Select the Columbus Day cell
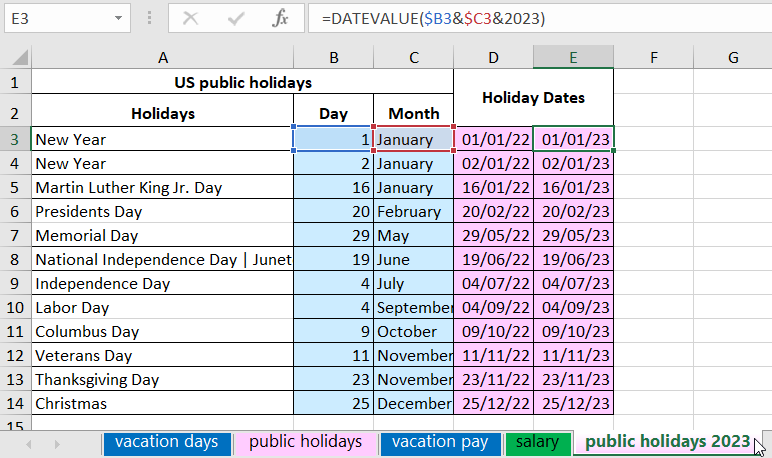 point(162,331)
